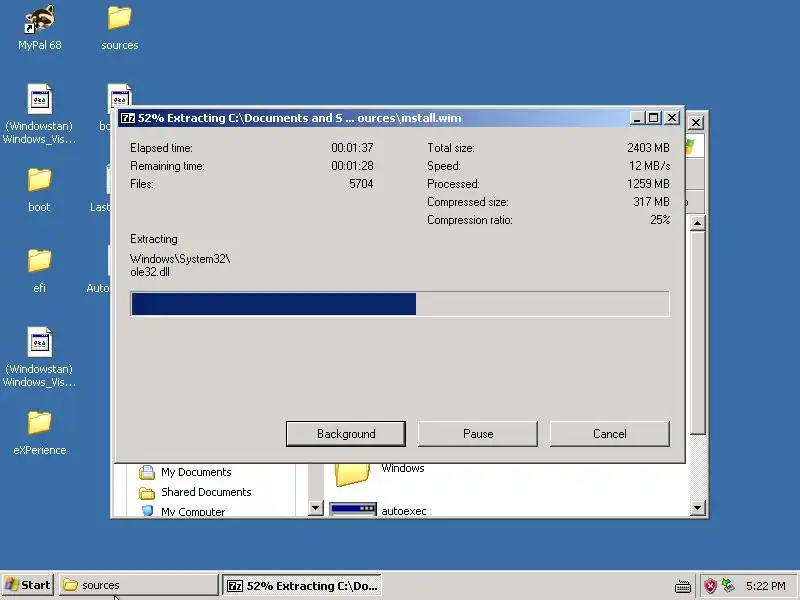The height and width of the screenshot is (600, 800).
Task: Select the Windows folder in the Explorer window
Action: point(380,473)
